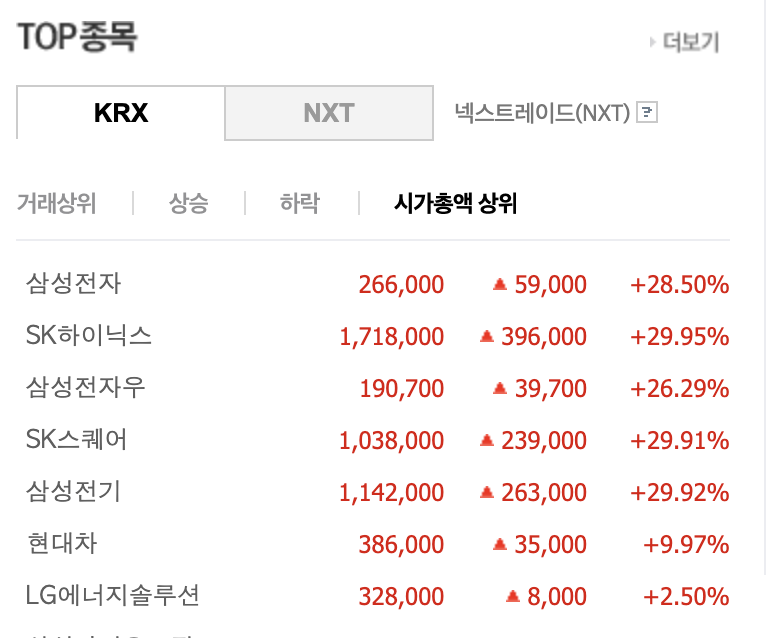Open the 삼성전기 stock link
This screenshot has height=638, width=770.
[74, 492]
